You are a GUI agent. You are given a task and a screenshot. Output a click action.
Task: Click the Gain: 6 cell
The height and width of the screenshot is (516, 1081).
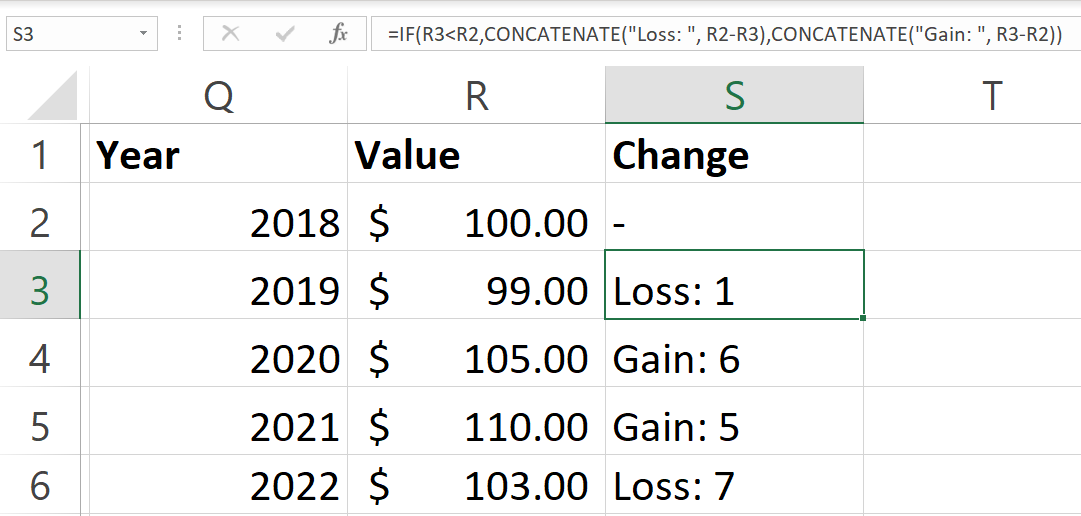coord(734,353)
